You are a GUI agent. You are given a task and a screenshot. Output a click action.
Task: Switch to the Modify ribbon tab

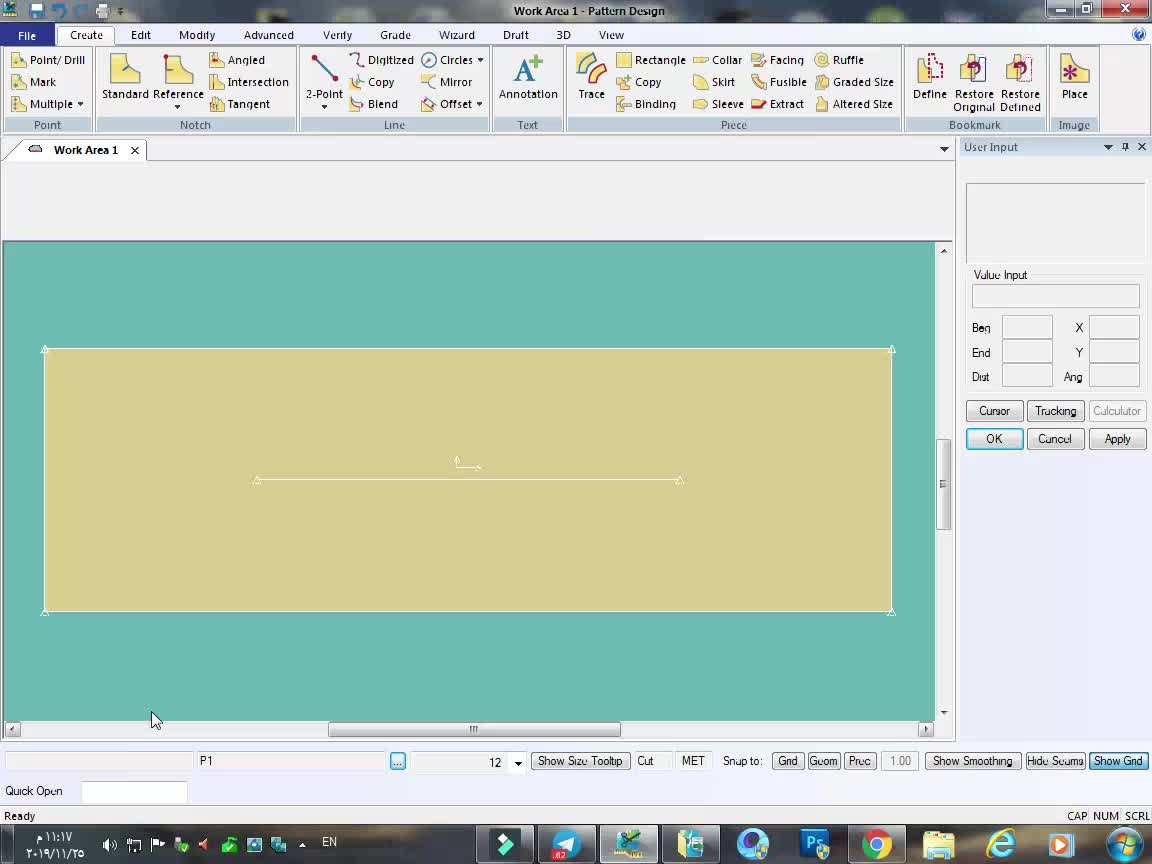(x=197, y=35)
